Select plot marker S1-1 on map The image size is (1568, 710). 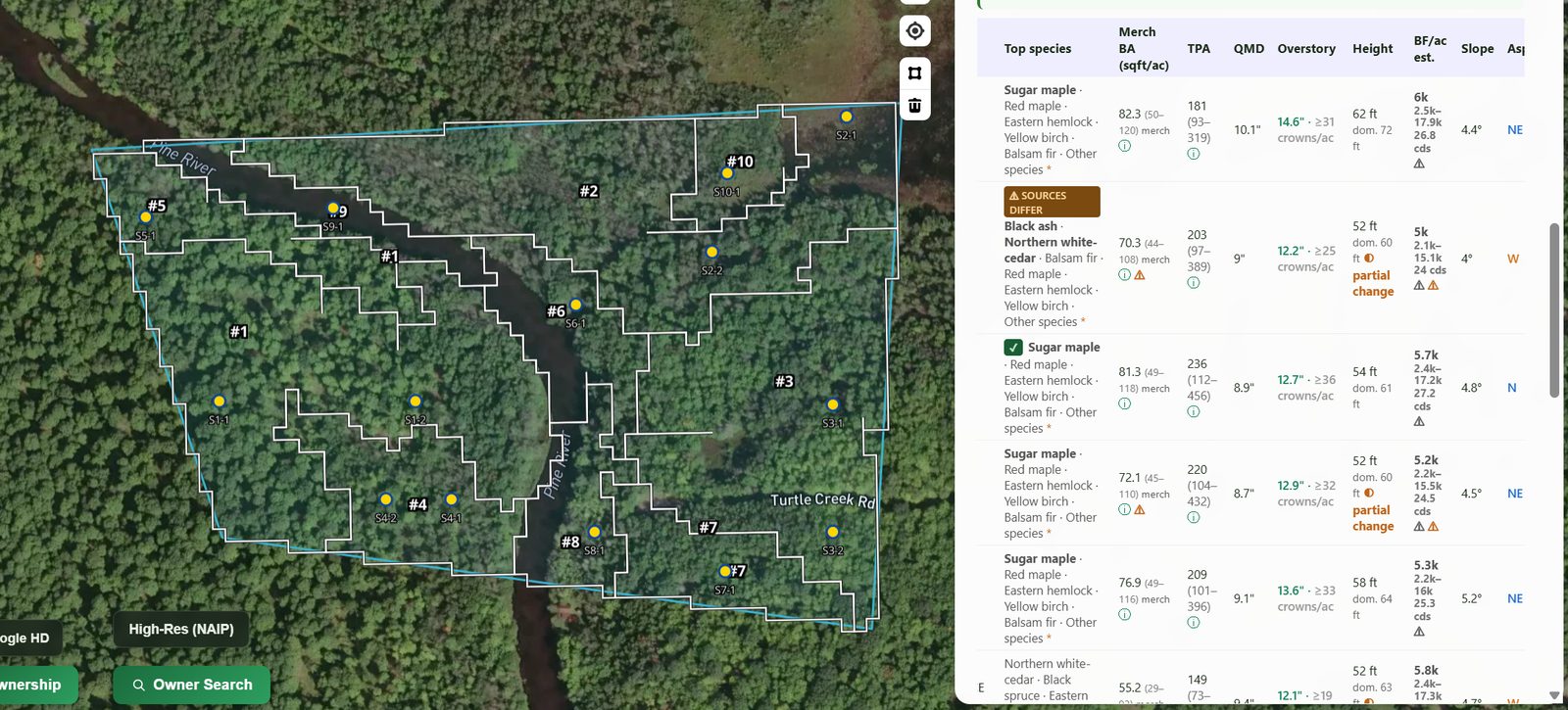pyautogui.click(x=219, y=402)
